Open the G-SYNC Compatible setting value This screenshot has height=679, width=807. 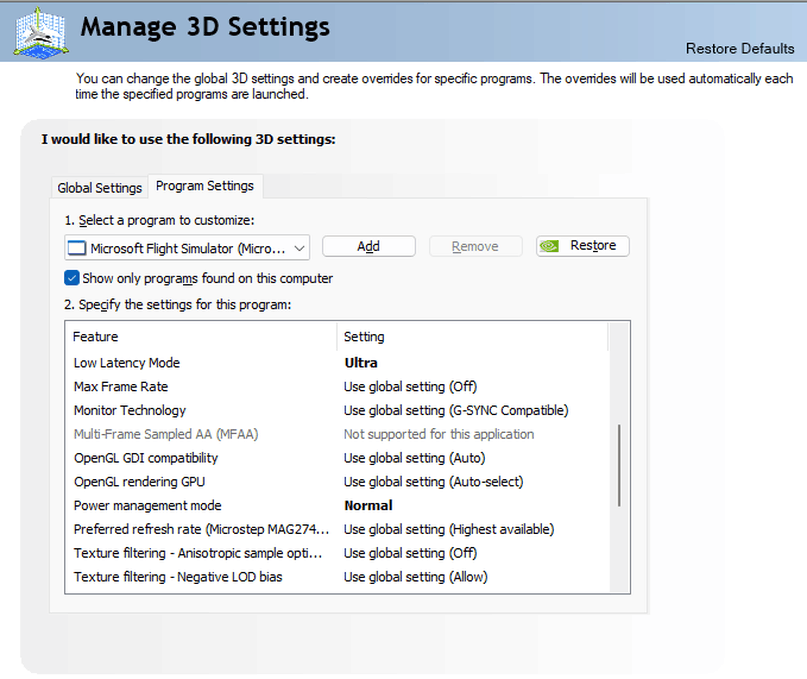coord(456,410)
